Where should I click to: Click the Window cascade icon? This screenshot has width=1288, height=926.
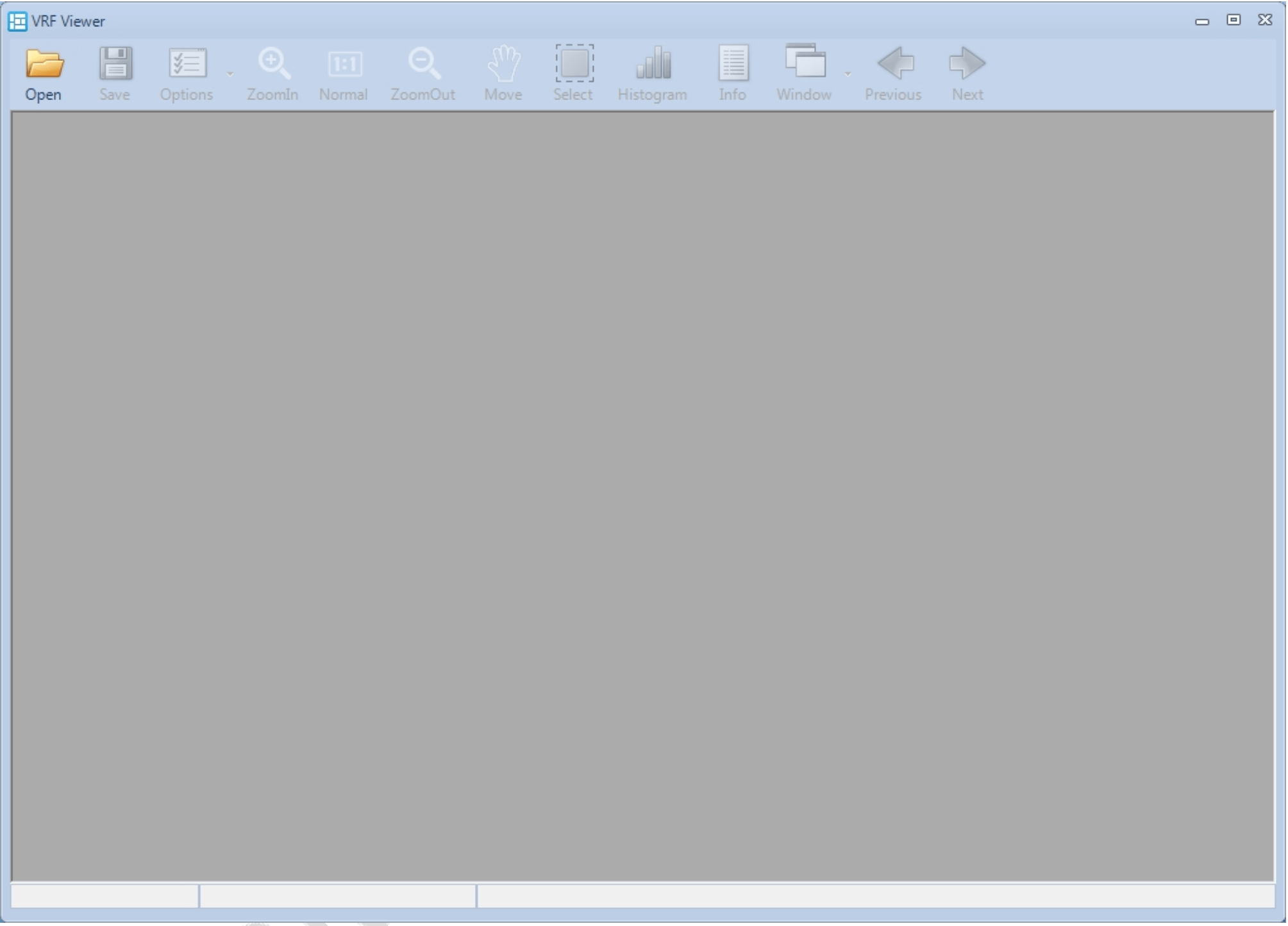[805, 63]
